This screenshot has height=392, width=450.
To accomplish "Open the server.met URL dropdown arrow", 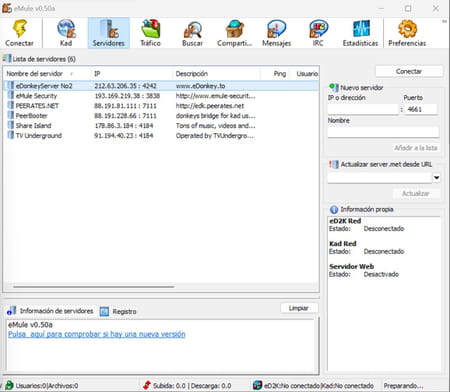I will pos(436,178).
